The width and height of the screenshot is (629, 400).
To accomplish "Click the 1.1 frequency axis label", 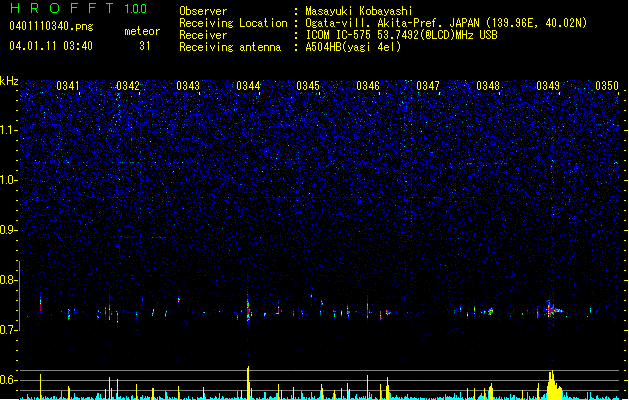I will [9, 130].
